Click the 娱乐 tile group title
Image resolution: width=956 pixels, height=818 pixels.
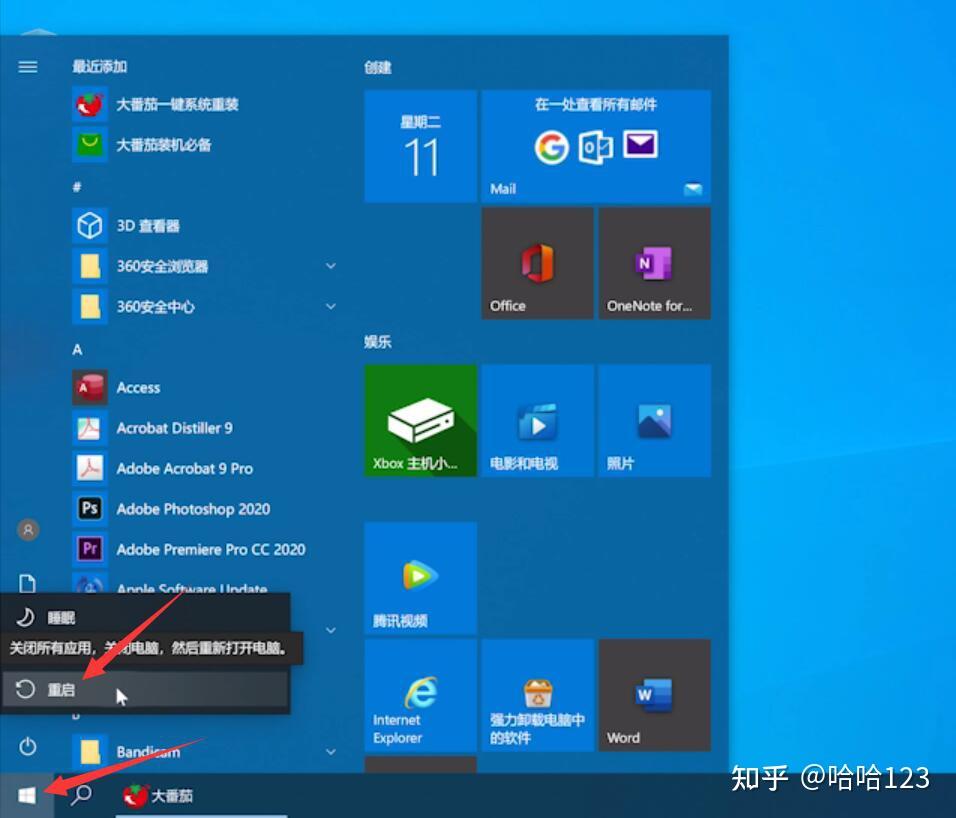tap(378, 341)
